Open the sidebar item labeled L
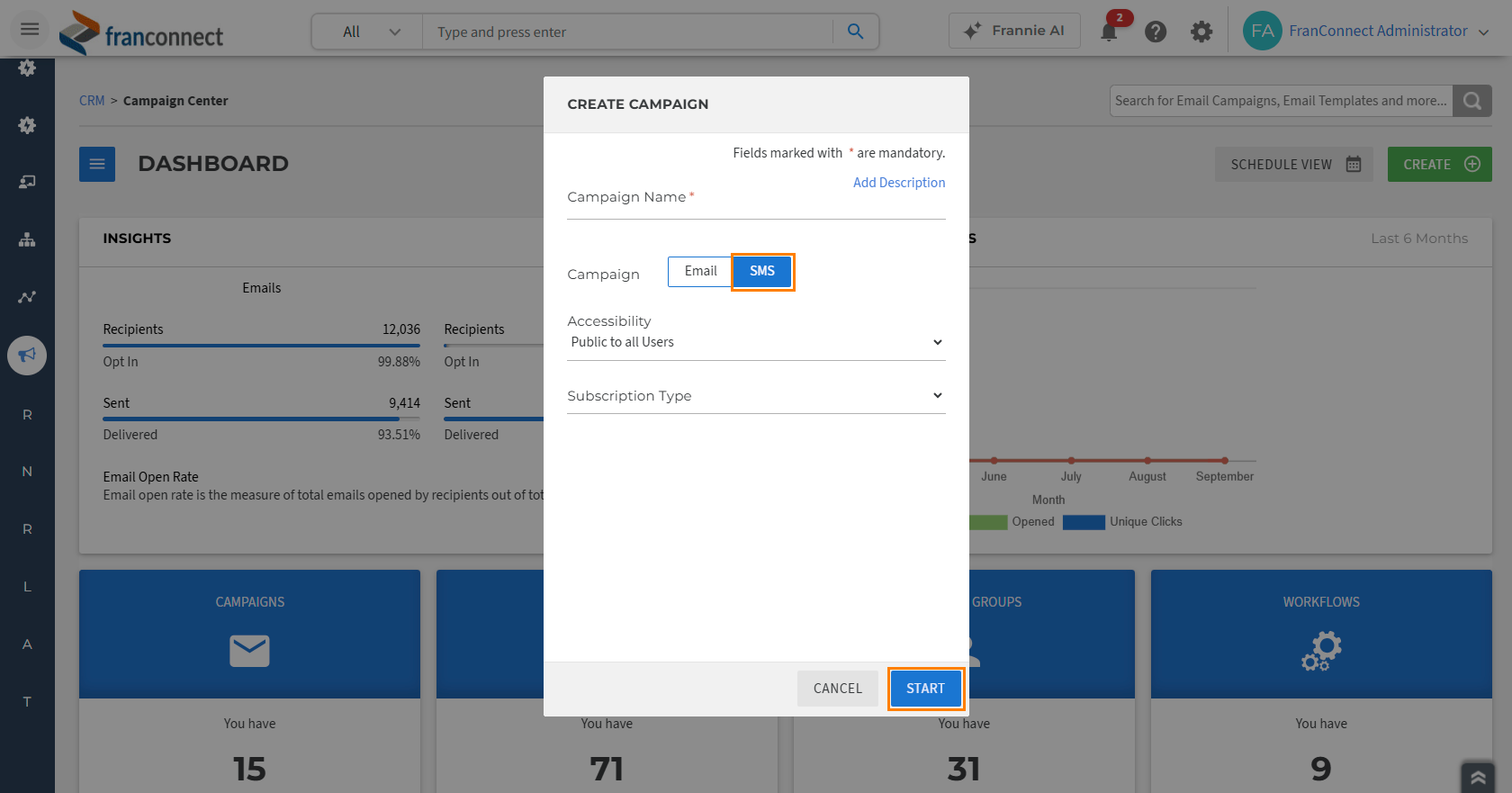The width and height of the screenshot is (1512, 793). [x=27, y=587]
